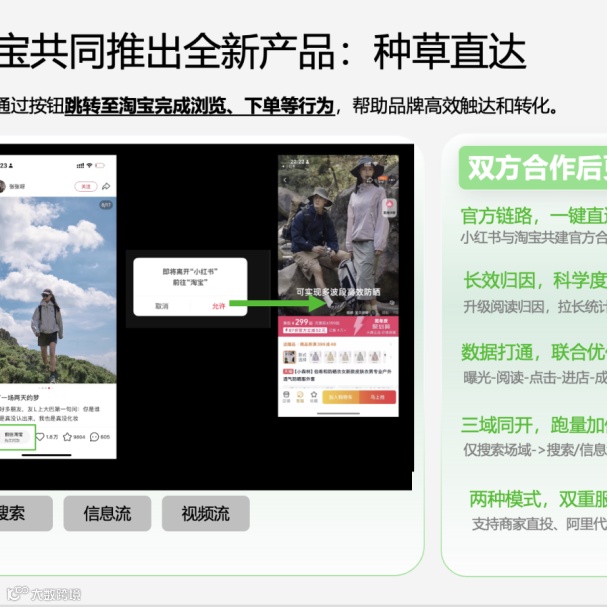Tap the 前往淘宝 go-to-Taobao button
Viewport: 607px width, 607px height.
tap(15, 437)
